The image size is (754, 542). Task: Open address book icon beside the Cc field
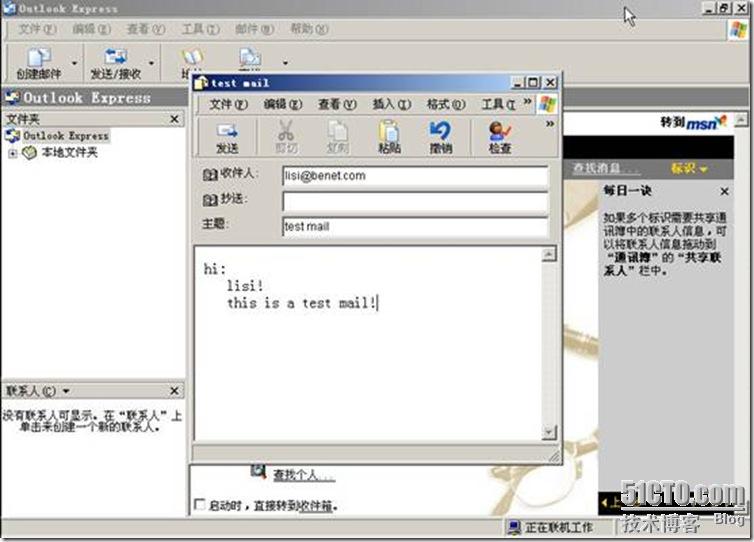[x=210, y=200]
